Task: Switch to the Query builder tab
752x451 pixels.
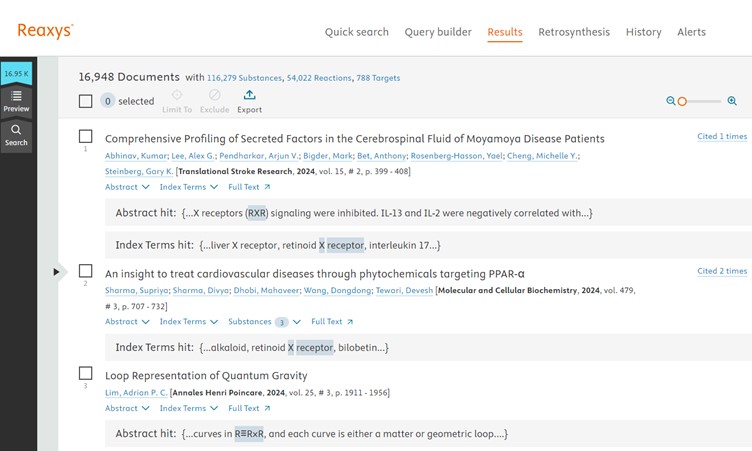Action: [438, 32]
